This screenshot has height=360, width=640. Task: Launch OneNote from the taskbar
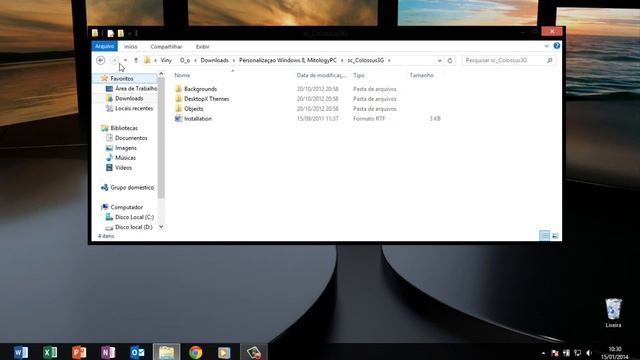point(108,352)
